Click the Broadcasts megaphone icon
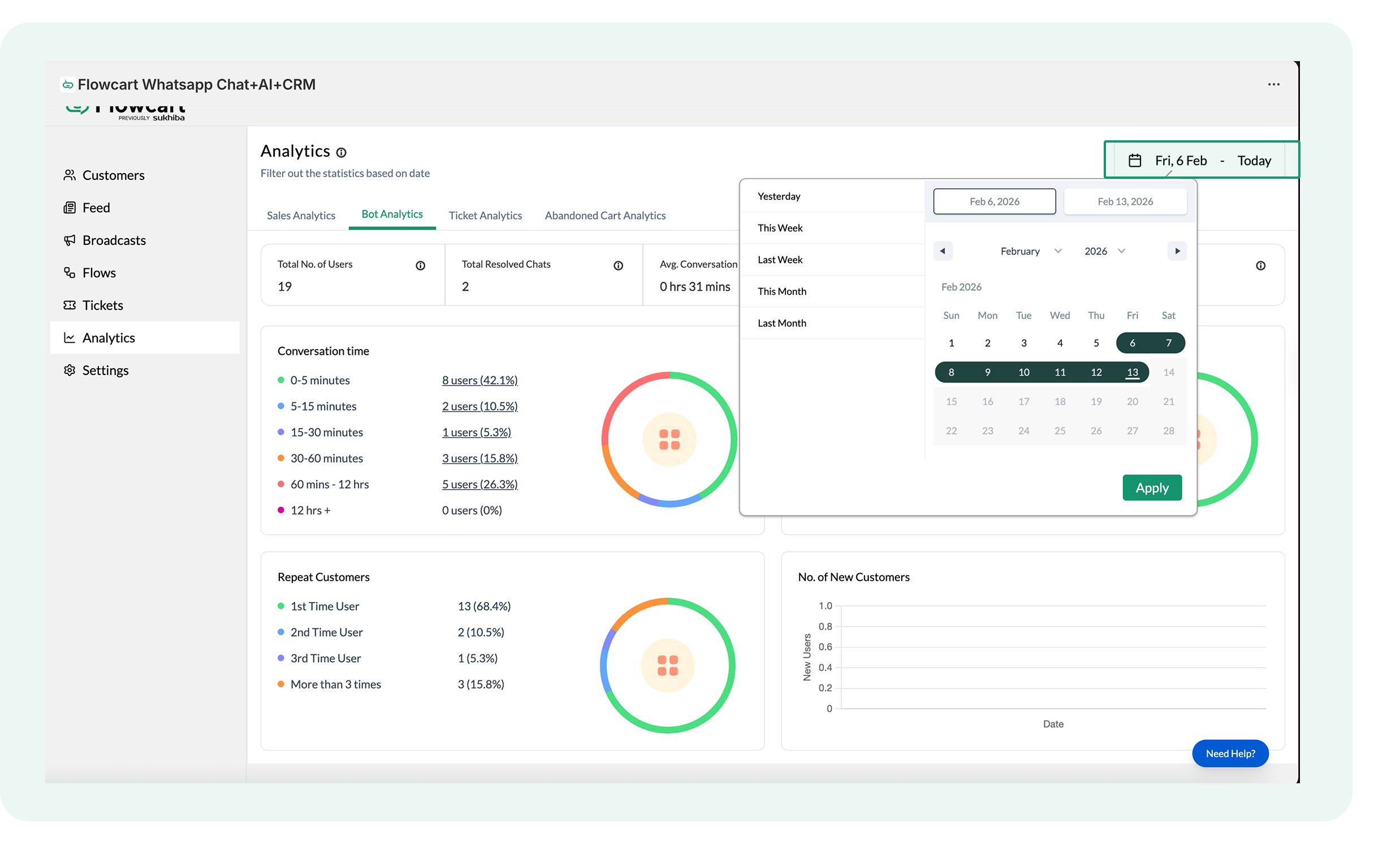Image resolution: width=1400 pixels, height=844 pixels. [x=70, y=240]
